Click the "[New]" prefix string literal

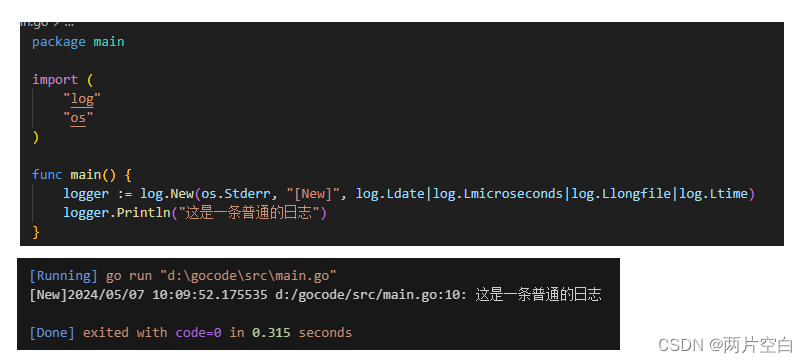314,194
